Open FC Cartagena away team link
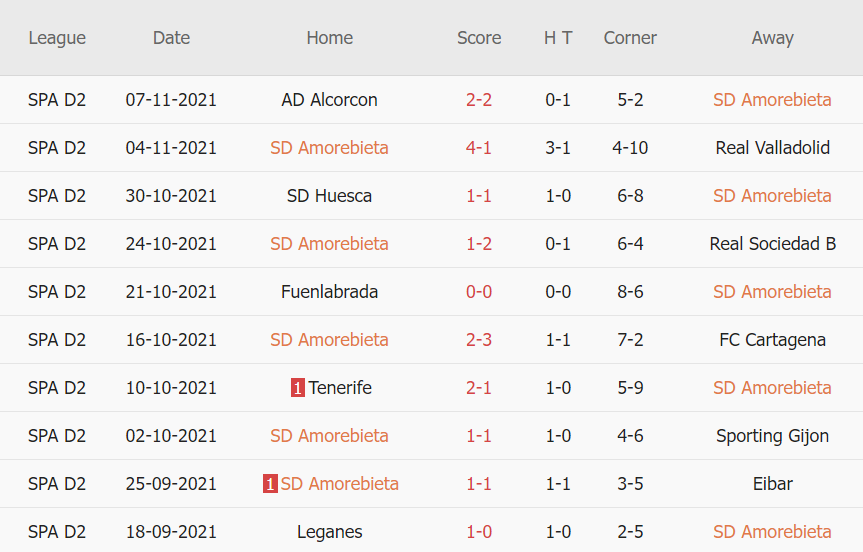 pos(772,340)
